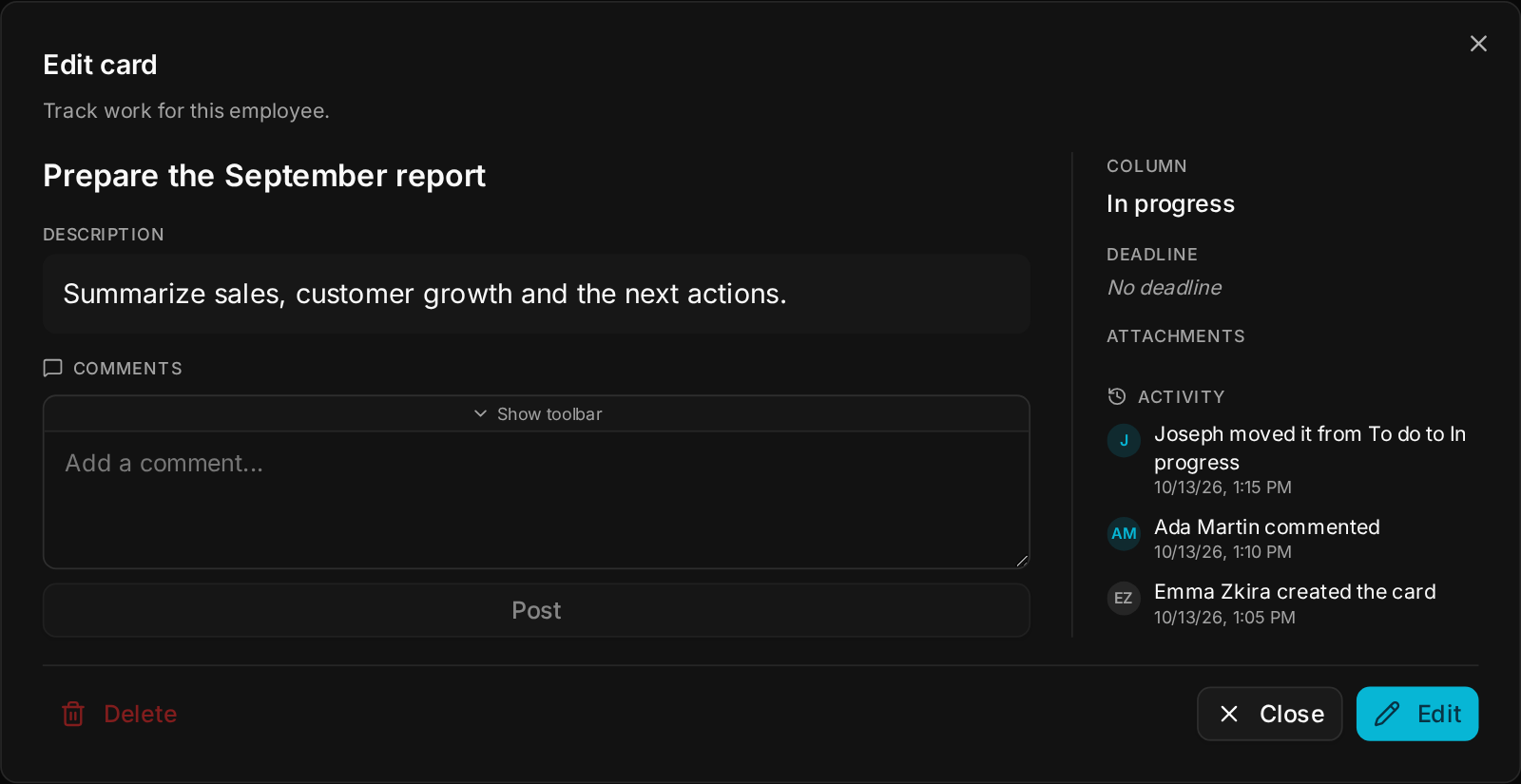Grab the comment box resize handle
This screenshot has height=784, width=1521.
1022,561
